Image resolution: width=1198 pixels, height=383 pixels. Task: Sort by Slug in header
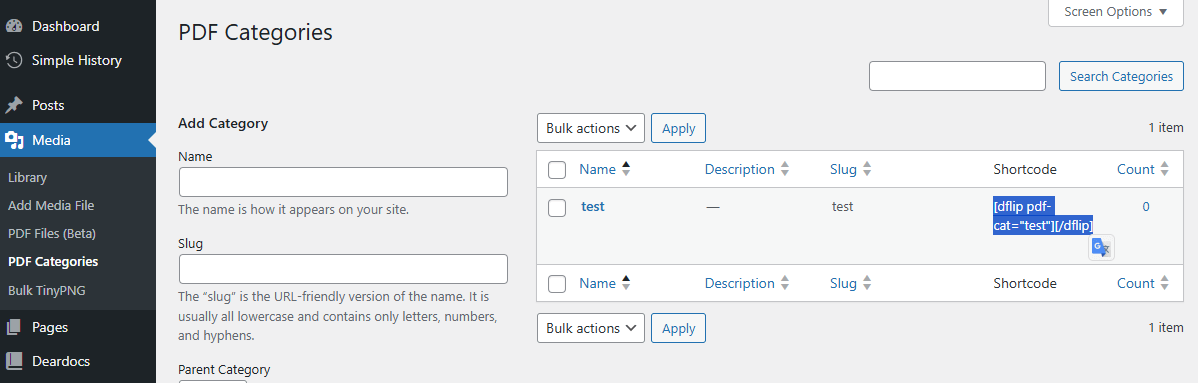coord(843,170)
